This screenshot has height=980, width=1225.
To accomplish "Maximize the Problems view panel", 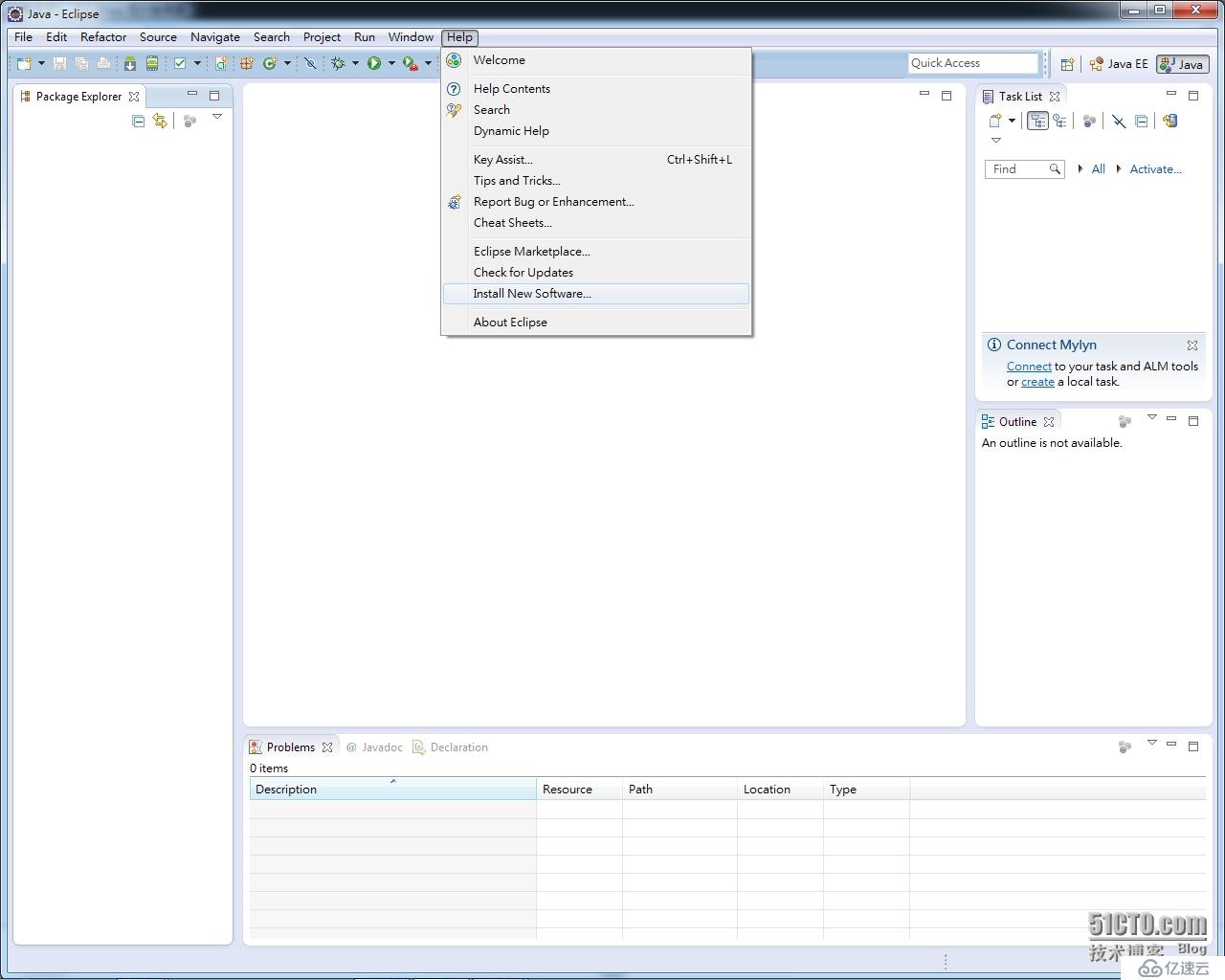I will tap(1193, 746).
